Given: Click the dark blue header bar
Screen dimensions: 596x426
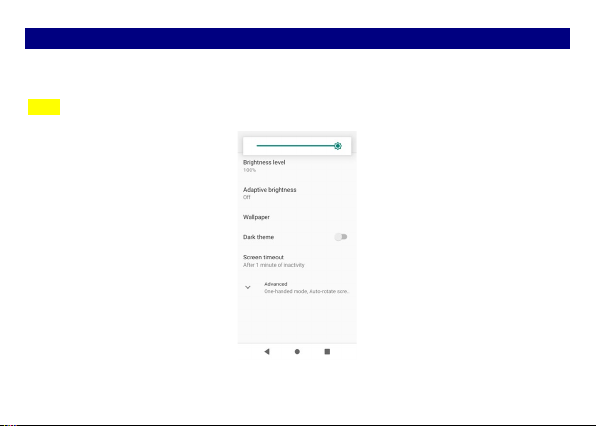Looking at the screenshot, I should point(297,38).
